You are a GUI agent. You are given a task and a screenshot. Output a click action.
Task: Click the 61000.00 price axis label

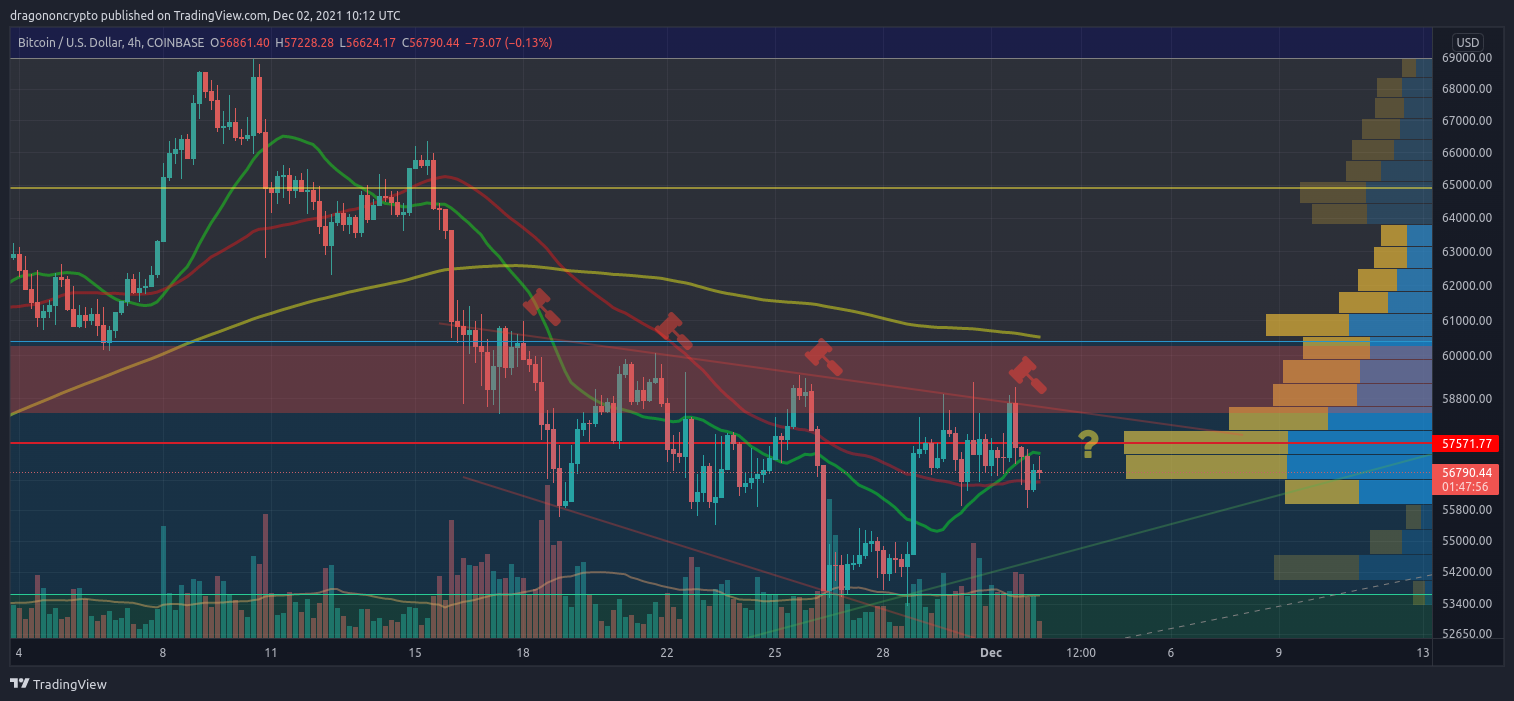point(1467,321)
